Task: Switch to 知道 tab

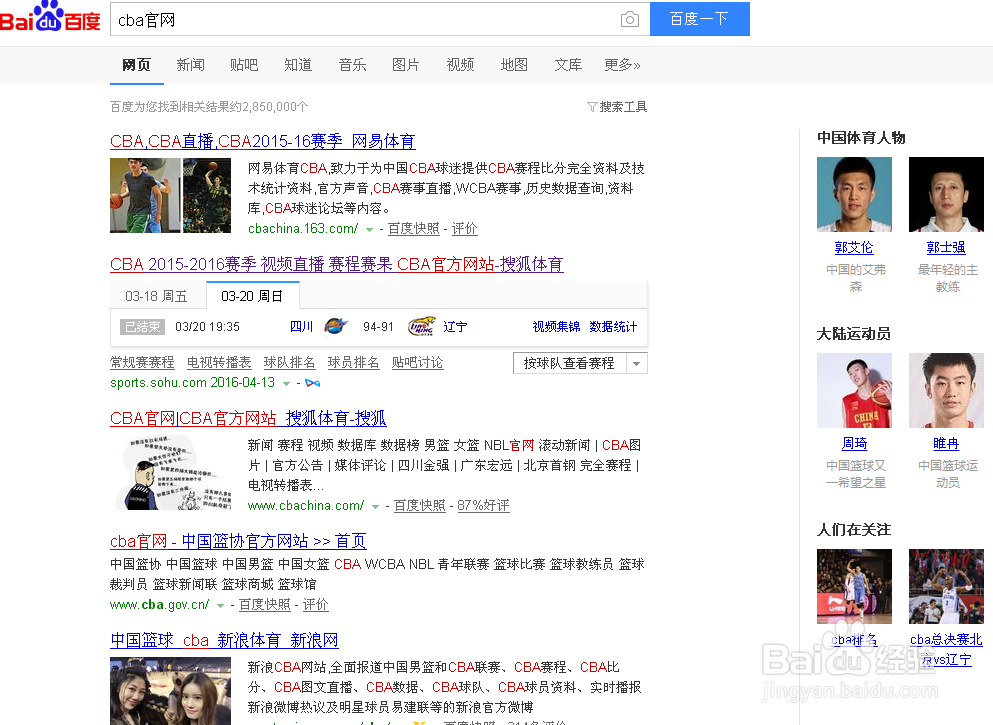Action: (x=298, y=65)
